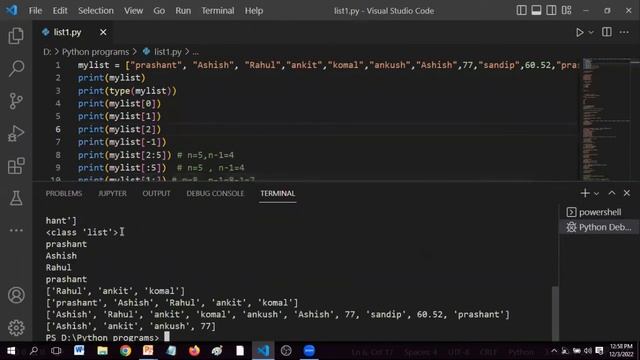Select the powershell terminal instance
This screenshot has height=360, width=640.
point(599,212)
